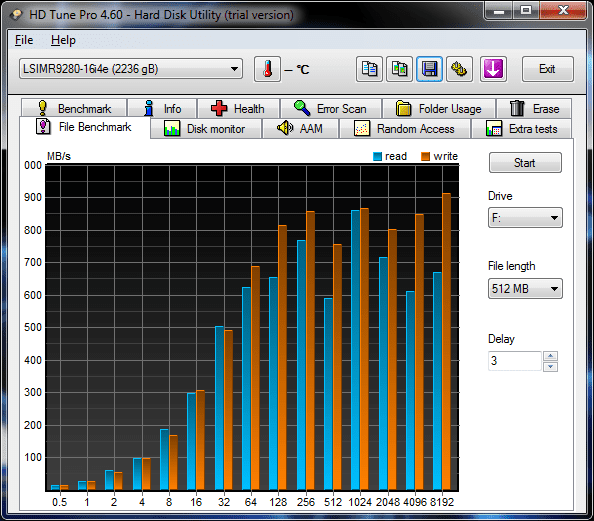Viewport: 594px width, 521px height.
Task: Open the File menu
Action: coord(24,40)
